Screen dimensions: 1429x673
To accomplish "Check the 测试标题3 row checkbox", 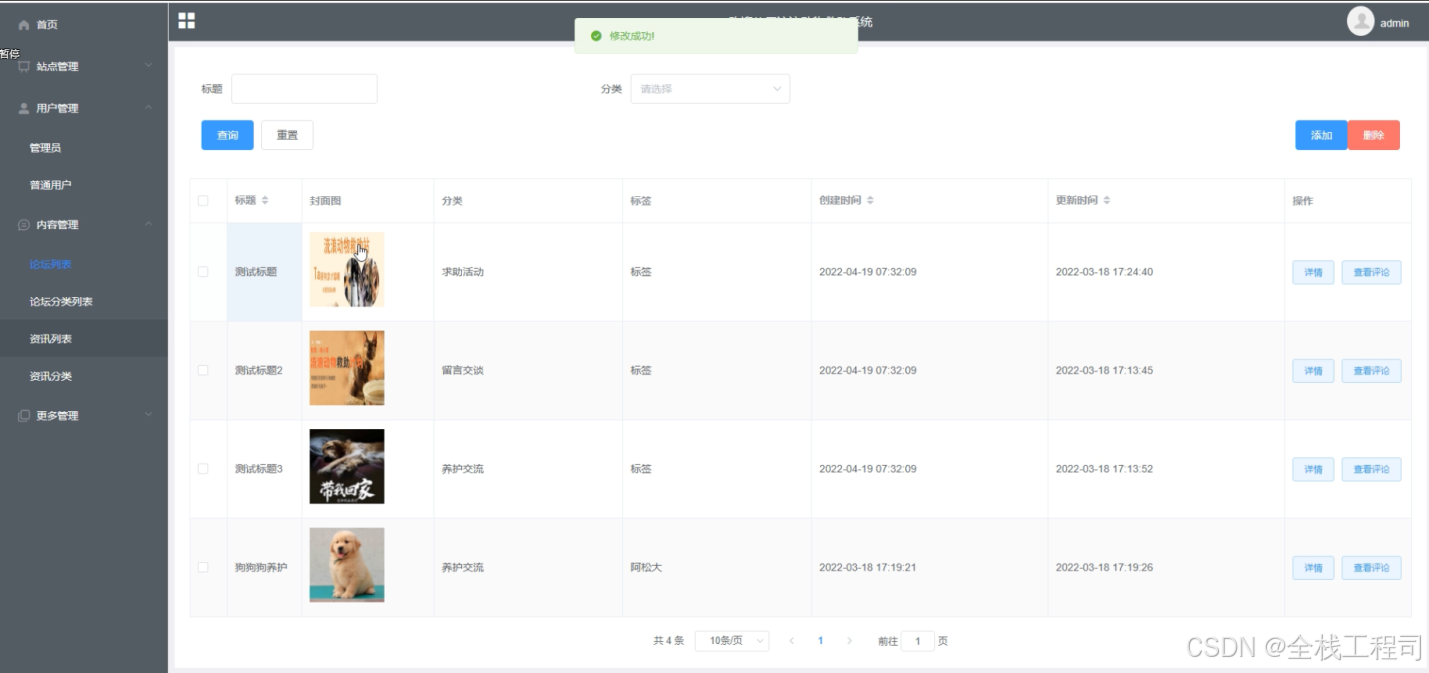I will pos(203,469).
